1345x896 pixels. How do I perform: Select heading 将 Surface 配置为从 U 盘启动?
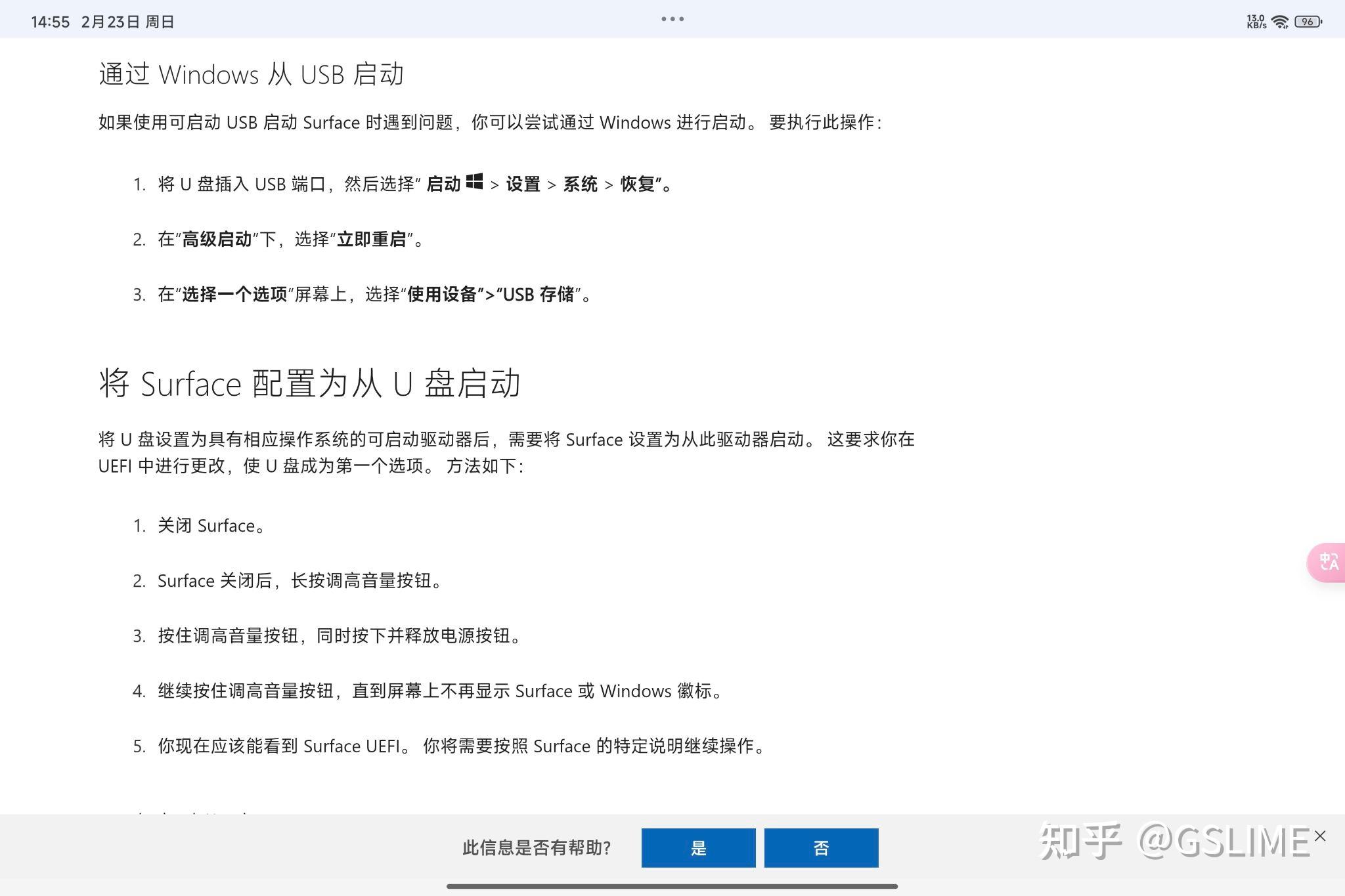(309, 383)
